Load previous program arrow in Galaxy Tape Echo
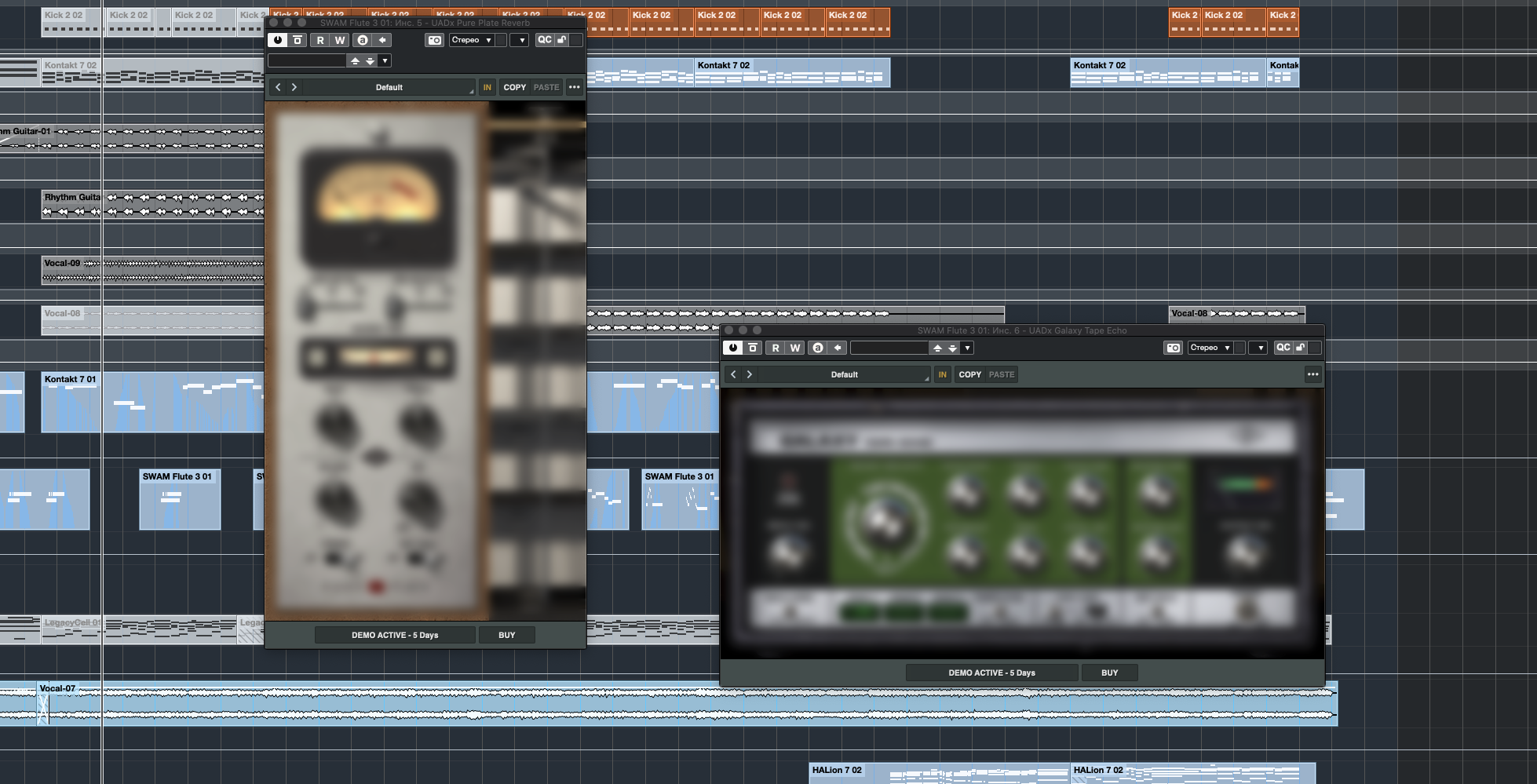Screen dimensions: 1537x784 937,348
